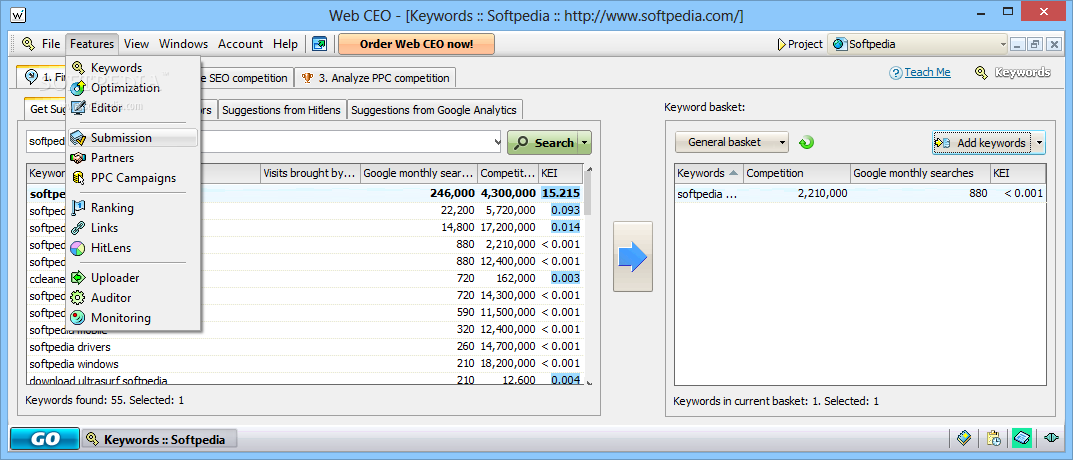Viewport: 1073px width, 460px height.
Task: Click Order Web CEO now! button
Action: 416,44
